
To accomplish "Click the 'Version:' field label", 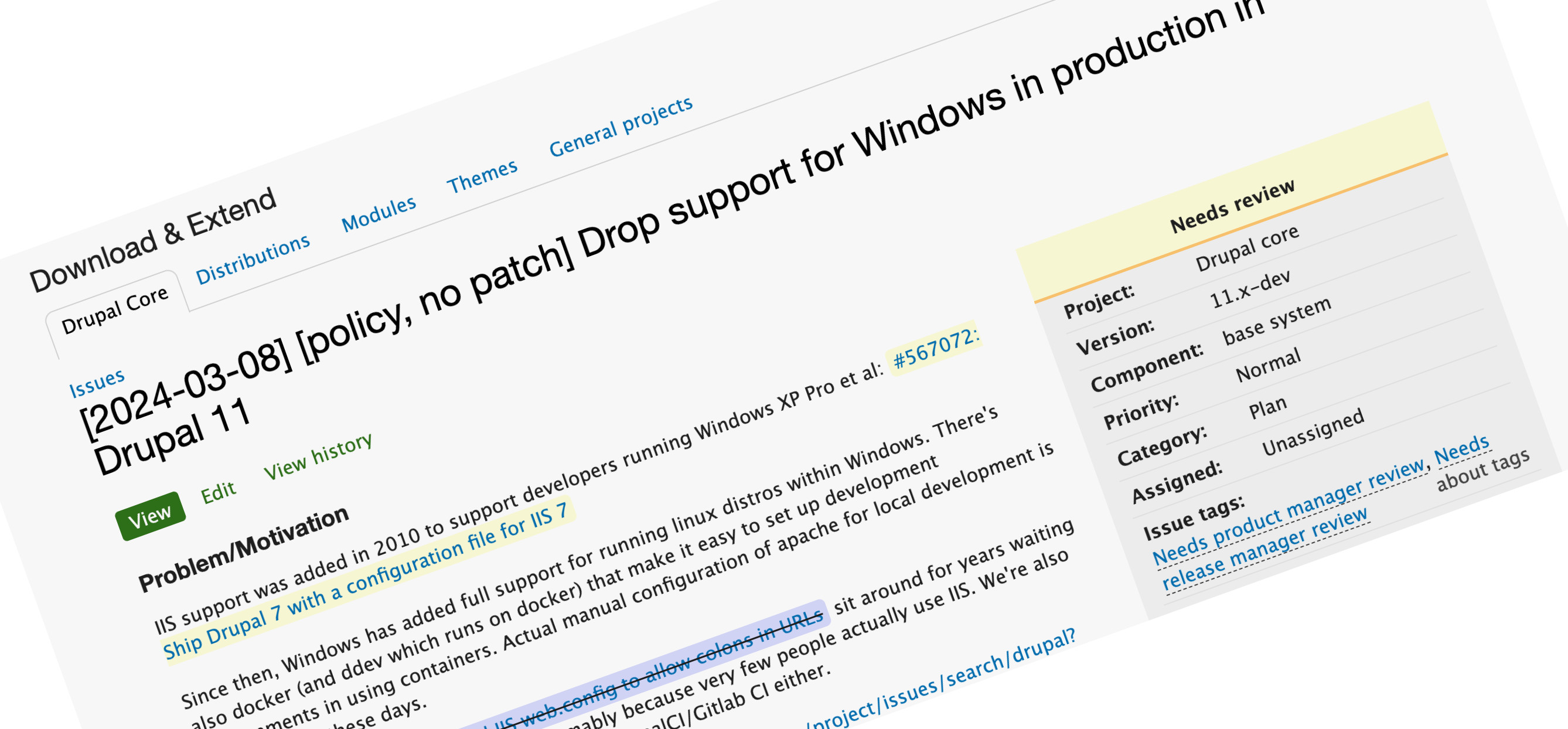I will [1114, 337].
